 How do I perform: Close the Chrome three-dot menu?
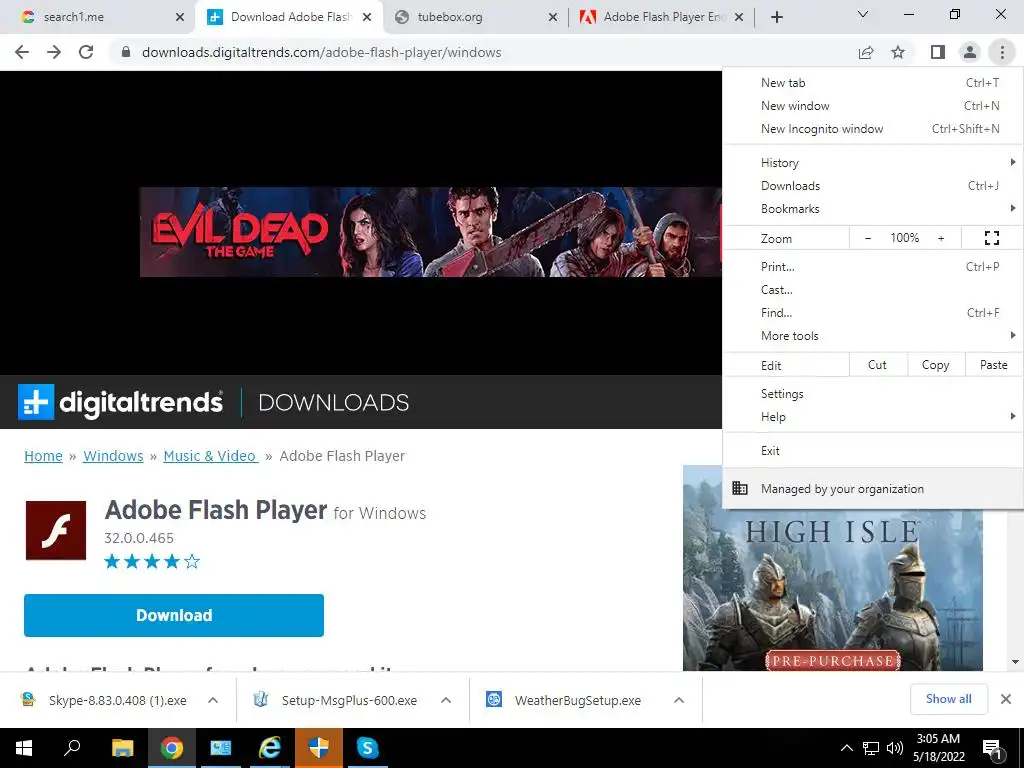pyautogui.click(x=1002, y=52)
